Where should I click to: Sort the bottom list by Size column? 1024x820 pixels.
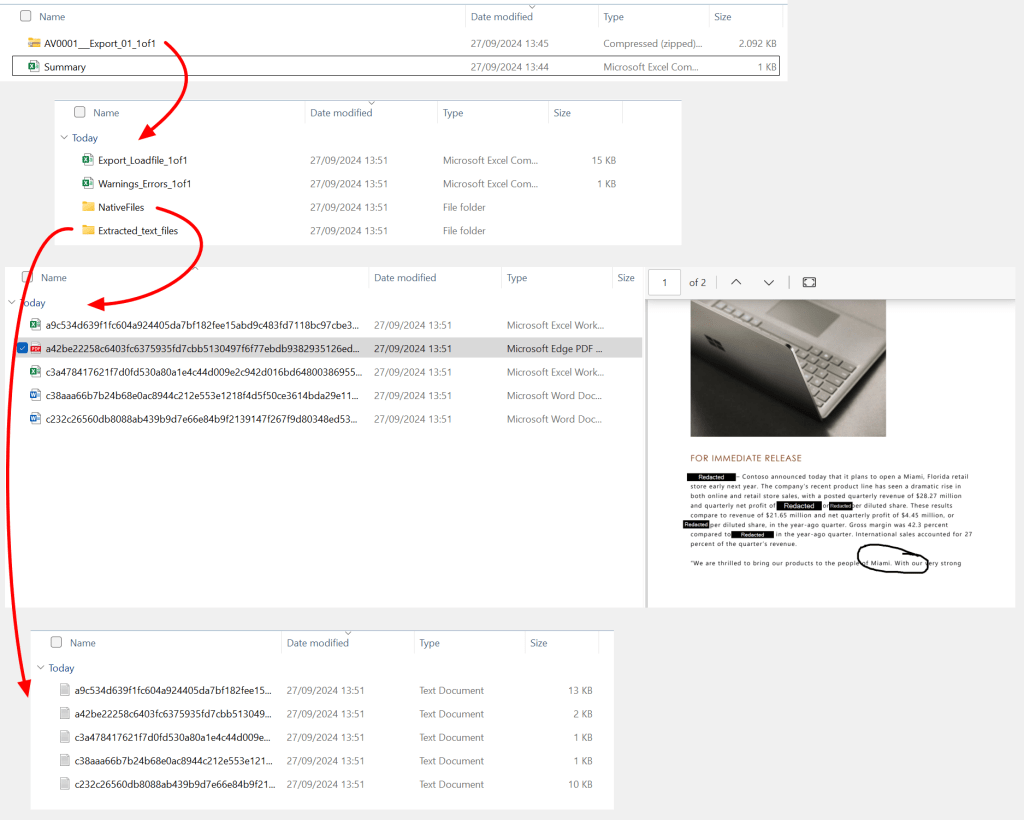pos(538,643)
